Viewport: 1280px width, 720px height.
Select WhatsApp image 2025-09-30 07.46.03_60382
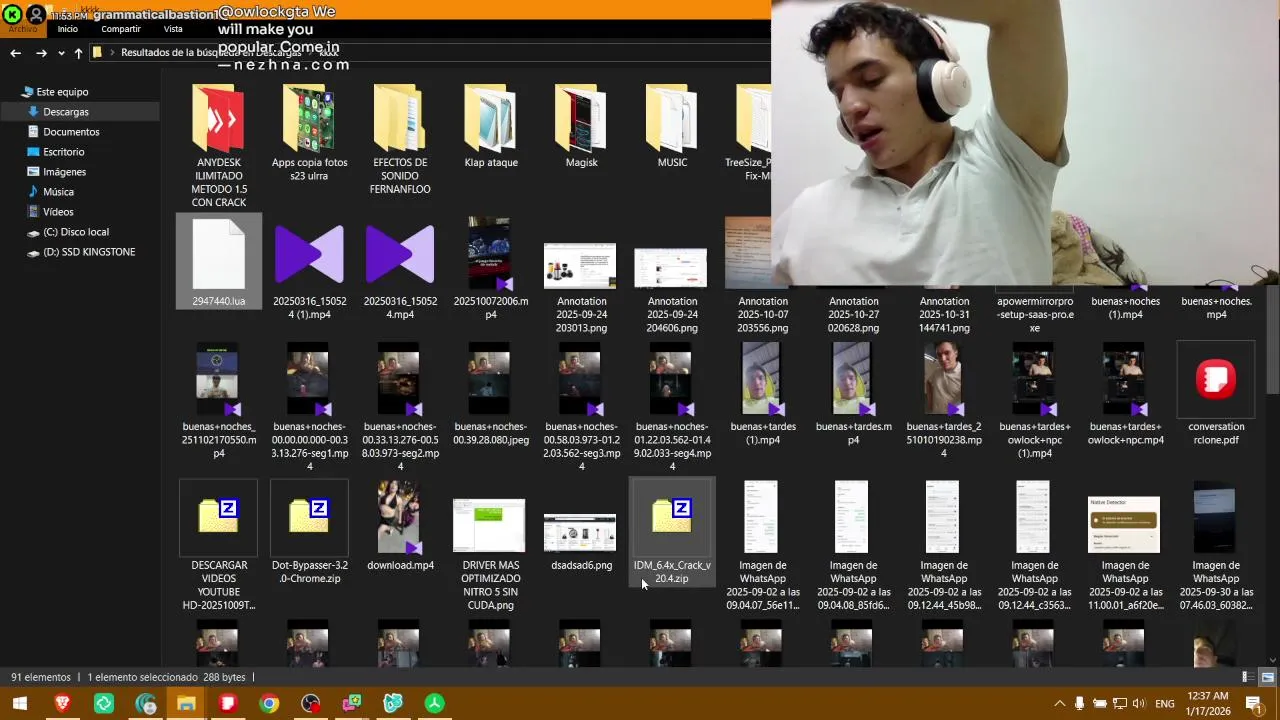click(x=1216, y=546)
